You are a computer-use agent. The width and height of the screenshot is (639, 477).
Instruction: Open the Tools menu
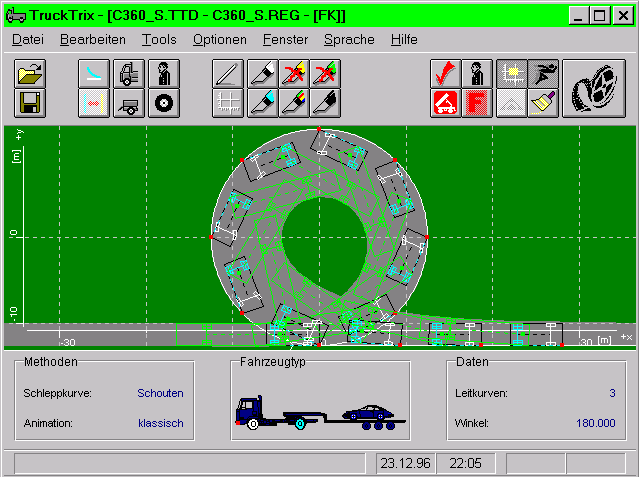point(159,40)
